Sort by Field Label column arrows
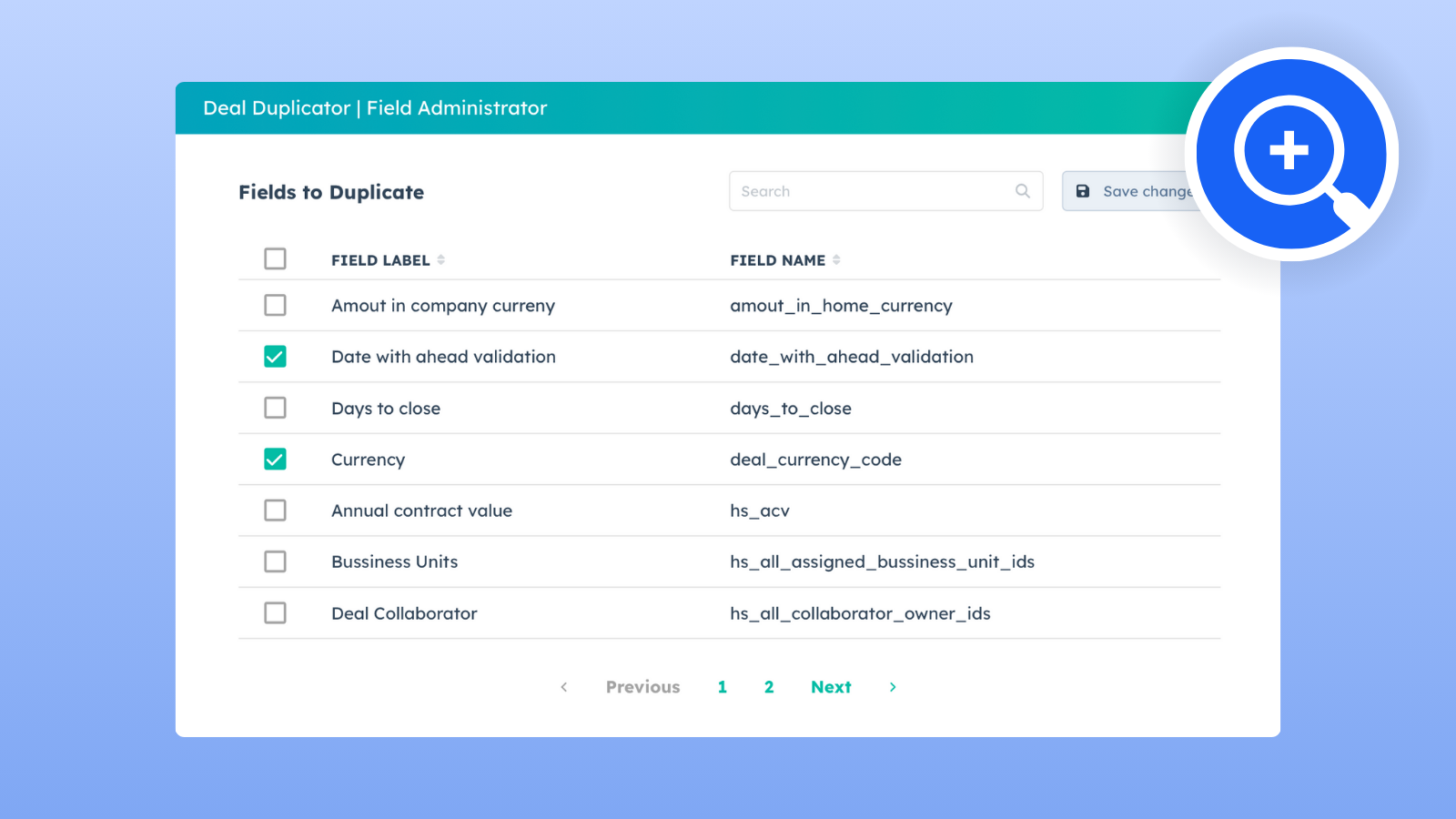1456x819 pixels. coord(441,260)
